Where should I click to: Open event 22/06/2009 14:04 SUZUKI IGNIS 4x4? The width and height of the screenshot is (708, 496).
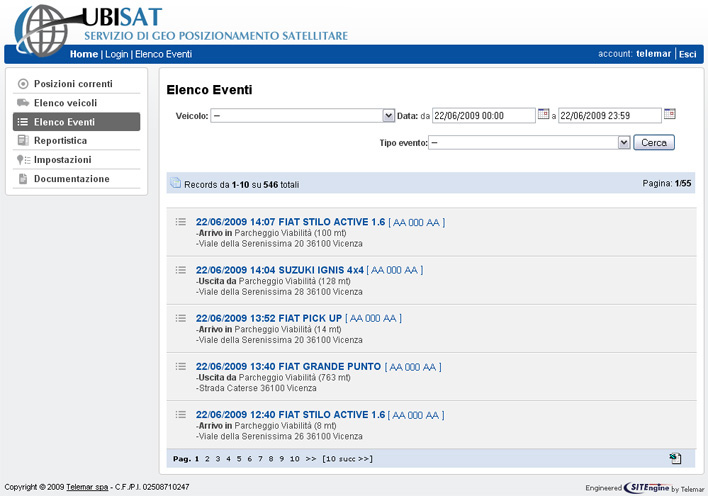[279, 270]
